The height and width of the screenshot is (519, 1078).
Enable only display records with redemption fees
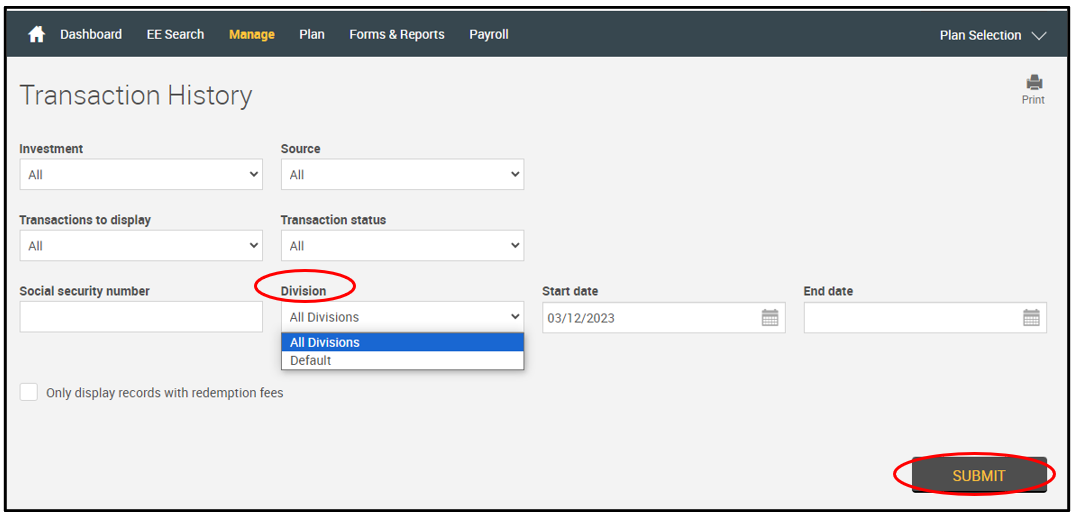click(x=29, y=392)
